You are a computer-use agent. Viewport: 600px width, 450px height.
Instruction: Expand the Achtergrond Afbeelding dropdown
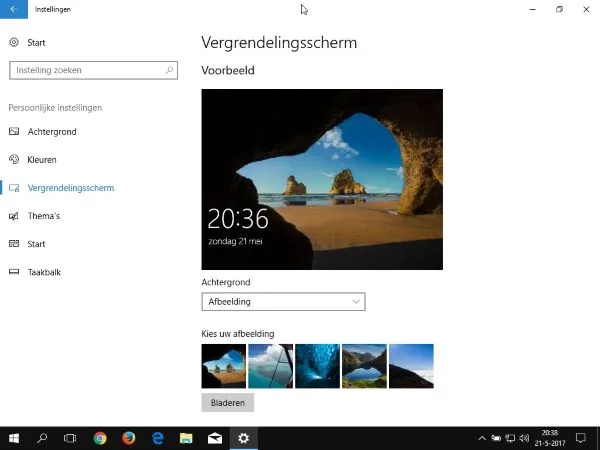click(283, 302)
